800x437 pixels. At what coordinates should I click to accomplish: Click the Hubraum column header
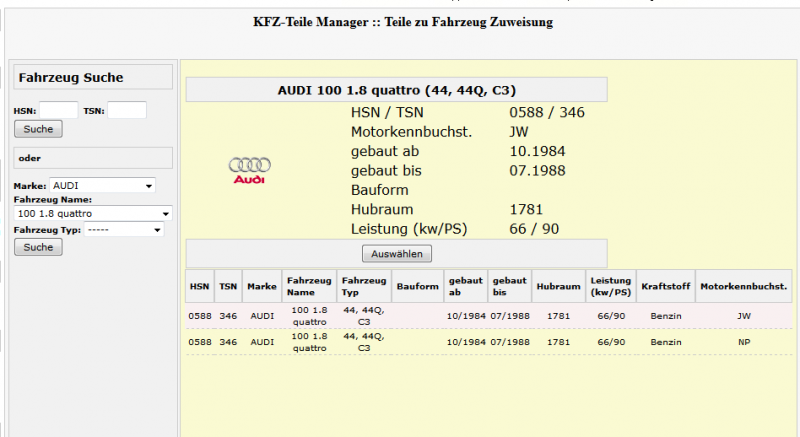click(558, 286)
